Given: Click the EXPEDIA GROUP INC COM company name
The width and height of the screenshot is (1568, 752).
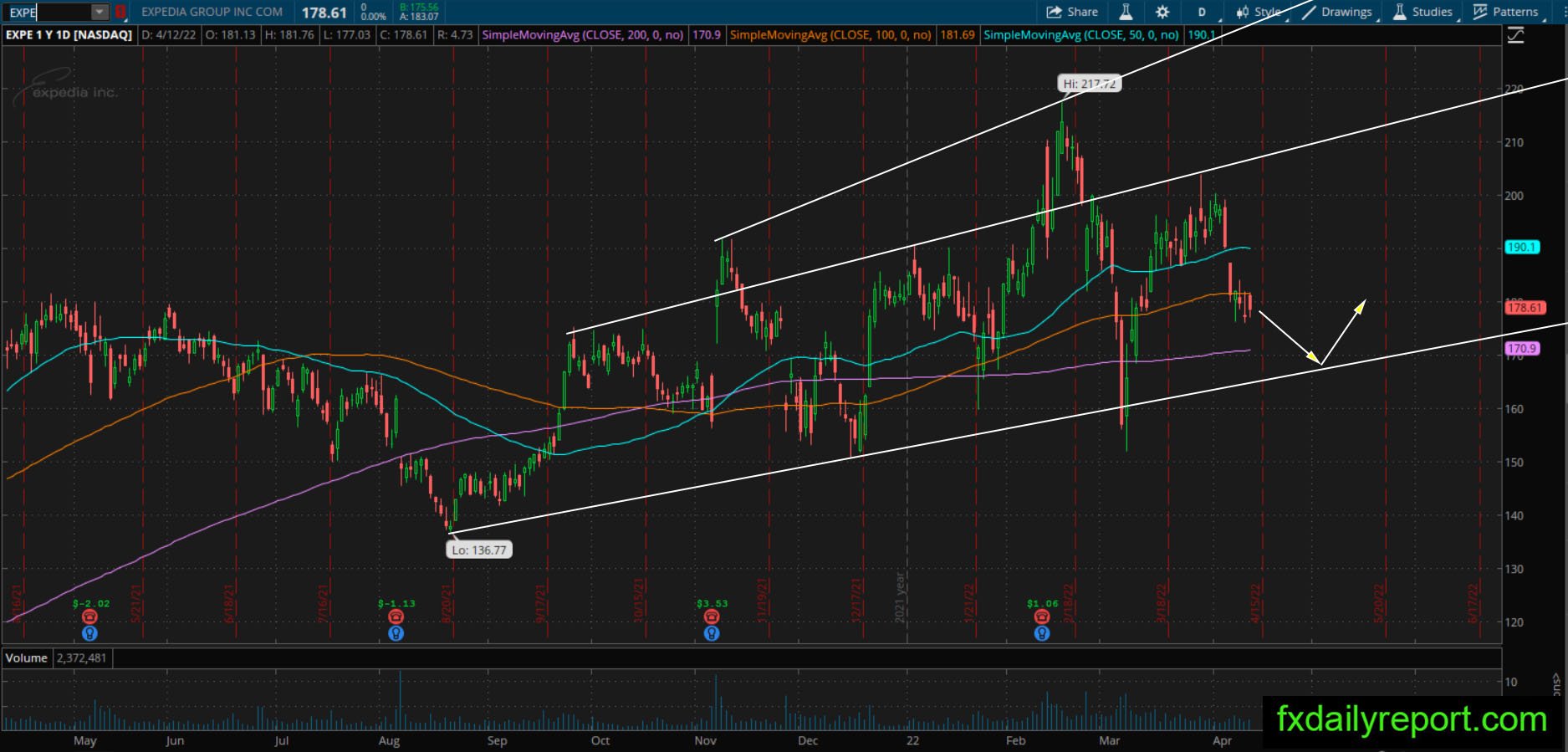Looking at the screenshot, I should pyautogui.click(x=212, y=13).
